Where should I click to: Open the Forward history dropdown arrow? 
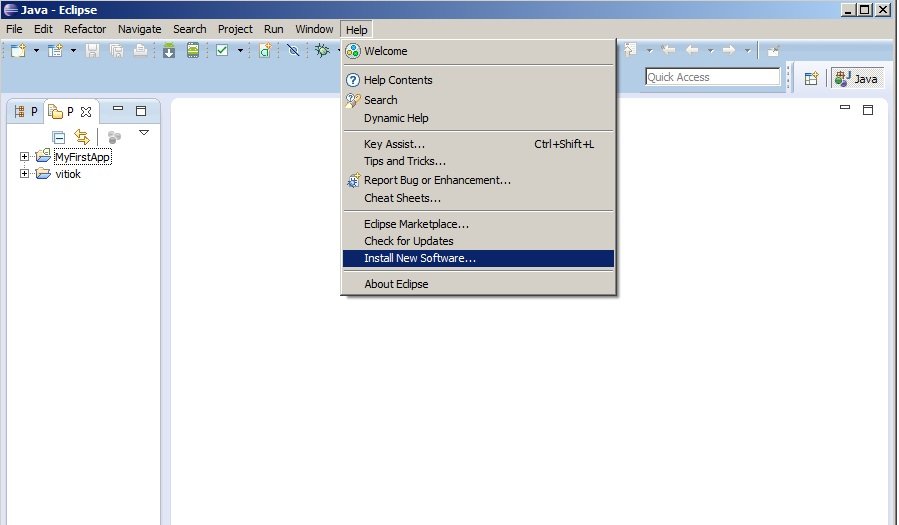[x=747, y=50]
